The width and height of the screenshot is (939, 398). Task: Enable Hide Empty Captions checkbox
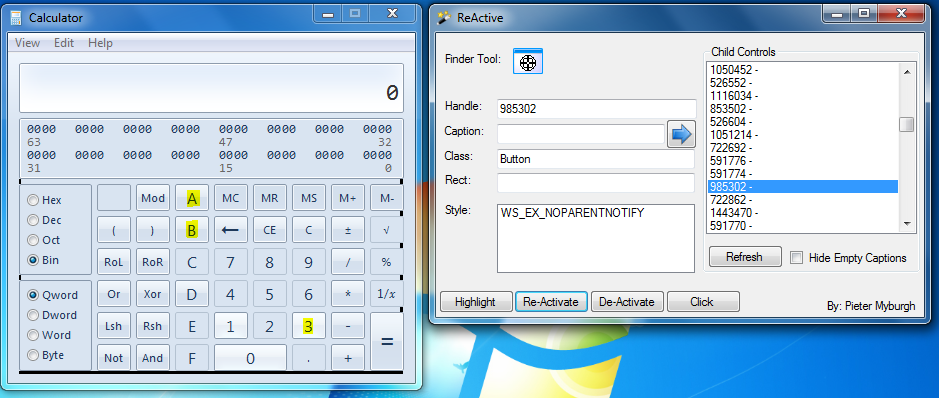(x=796, y=257)
